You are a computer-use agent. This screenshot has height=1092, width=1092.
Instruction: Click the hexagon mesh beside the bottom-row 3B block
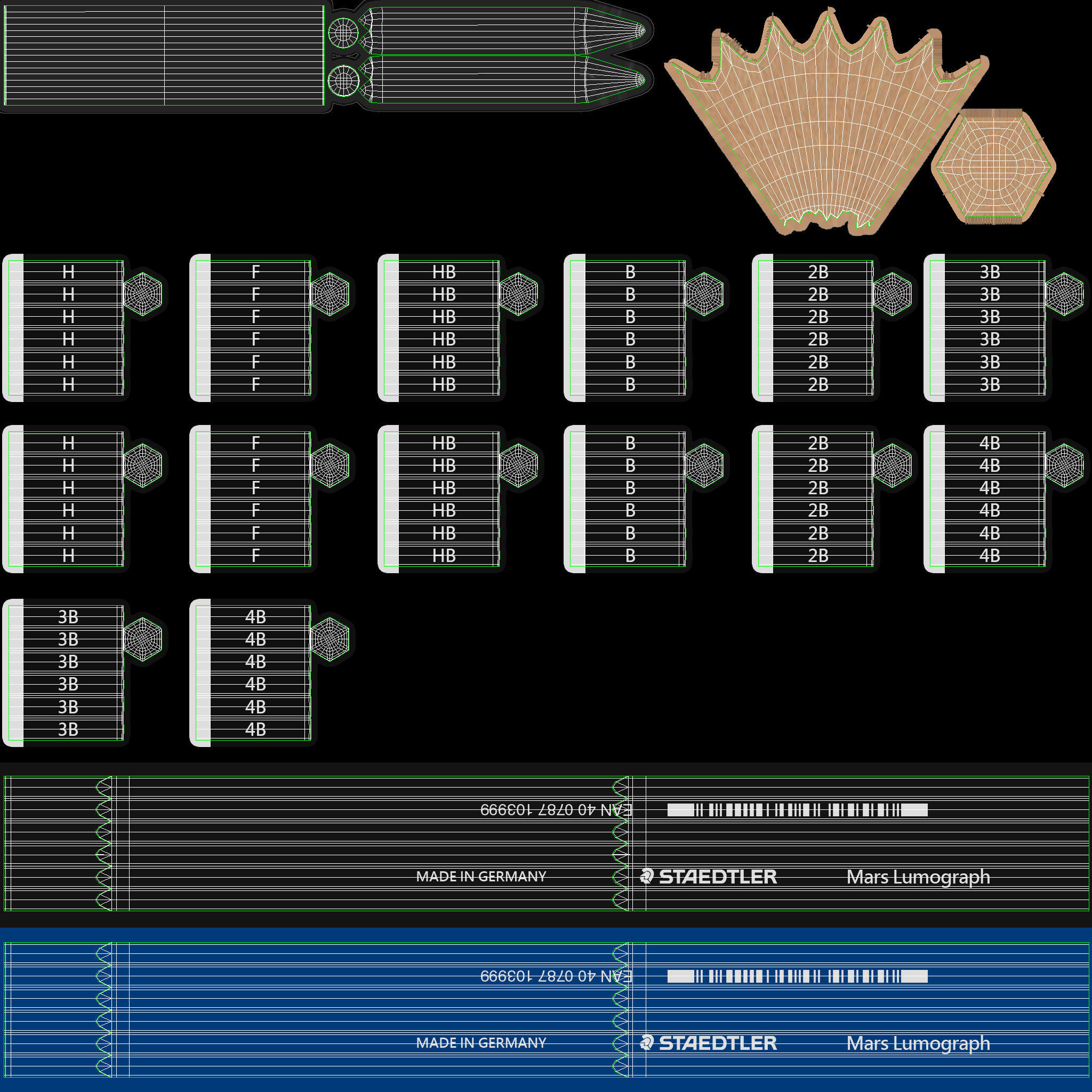point(143,639)
